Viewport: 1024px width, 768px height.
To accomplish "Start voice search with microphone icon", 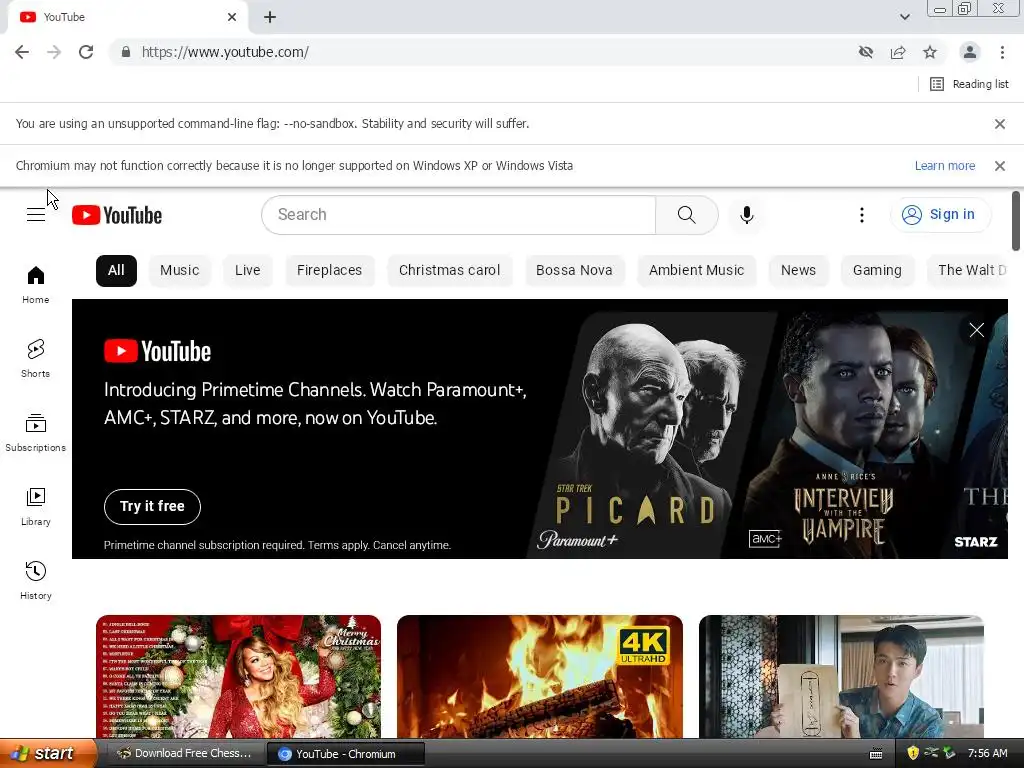I will click(746, 215).
